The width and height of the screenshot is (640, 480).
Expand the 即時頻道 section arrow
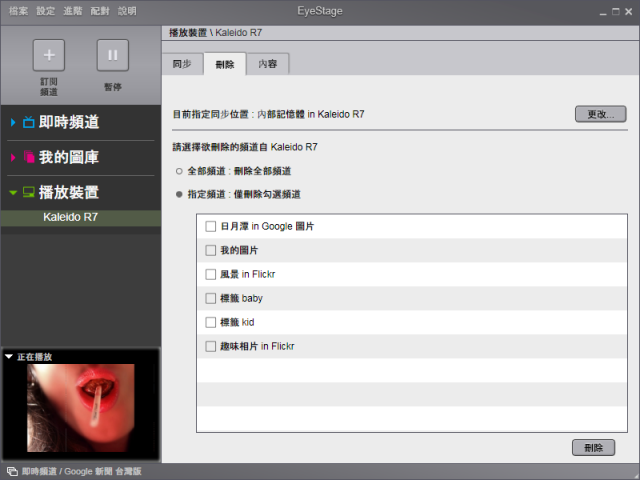(x=13, y=122)
